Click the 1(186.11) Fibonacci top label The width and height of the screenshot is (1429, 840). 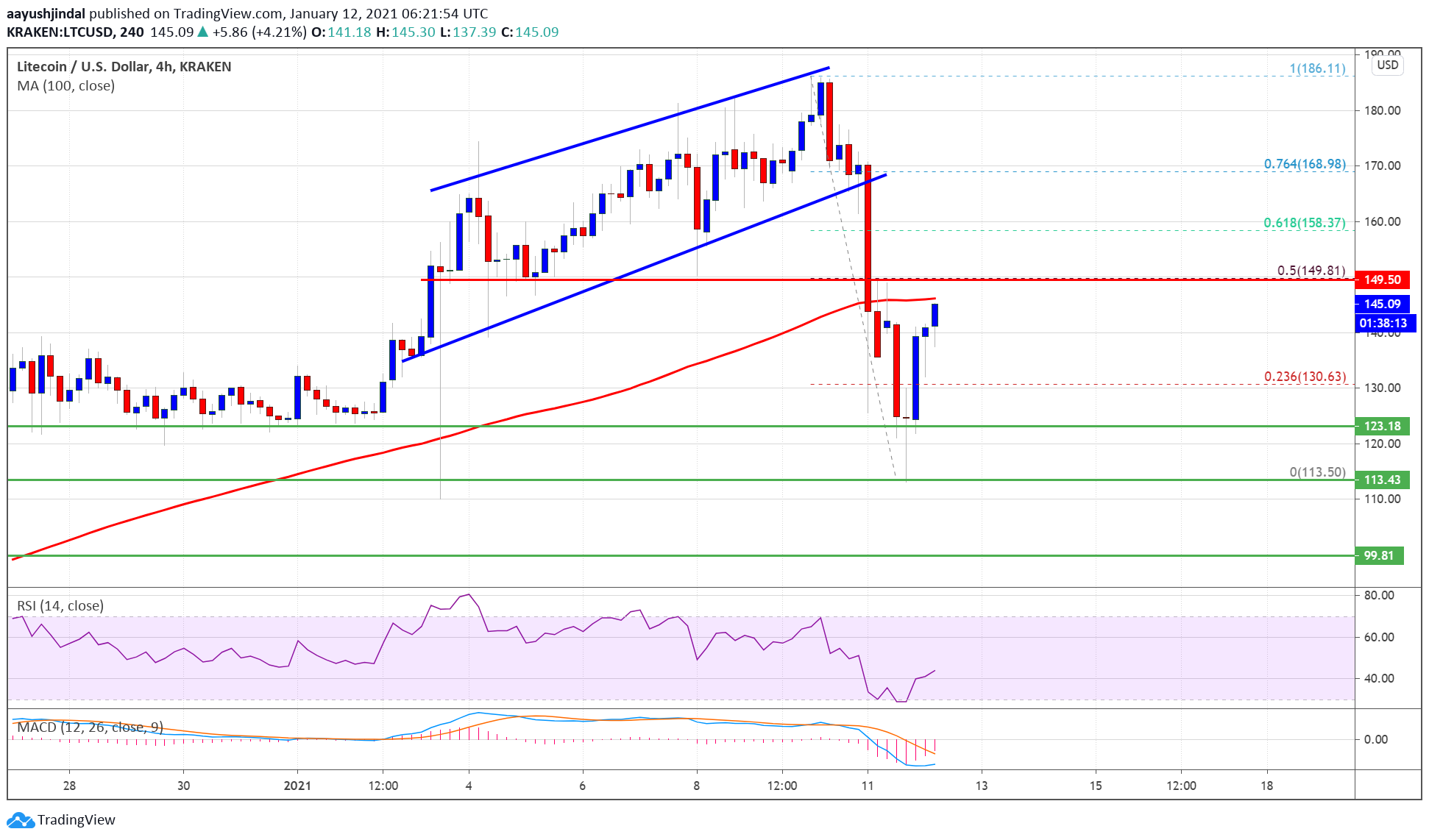coord(1317,68)
